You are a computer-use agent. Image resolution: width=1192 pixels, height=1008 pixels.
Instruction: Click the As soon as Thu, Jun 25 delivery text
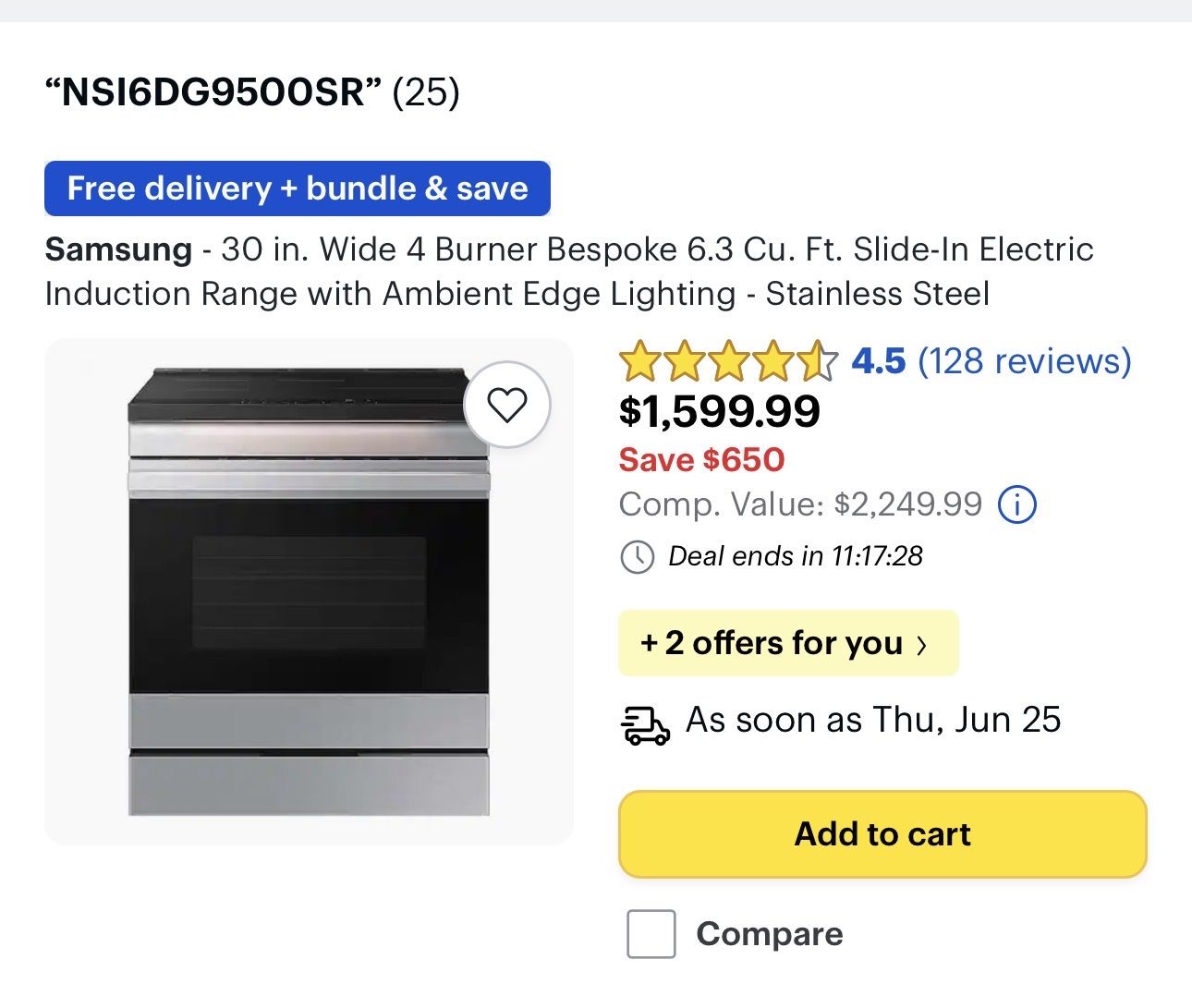coord(873,720)
